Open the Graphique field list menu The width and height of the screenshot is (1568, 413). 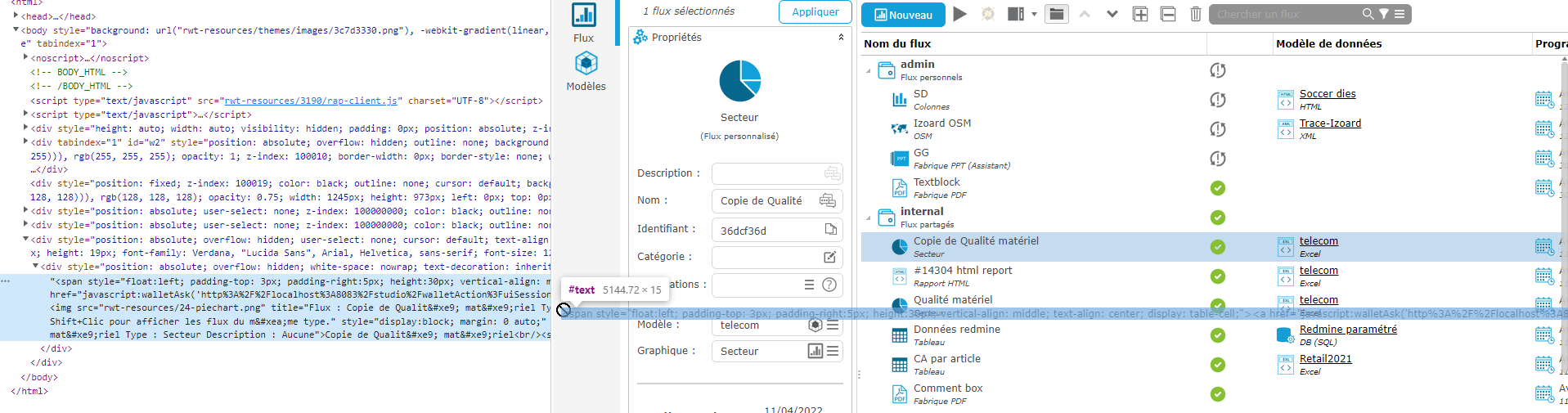click(833, 351)
